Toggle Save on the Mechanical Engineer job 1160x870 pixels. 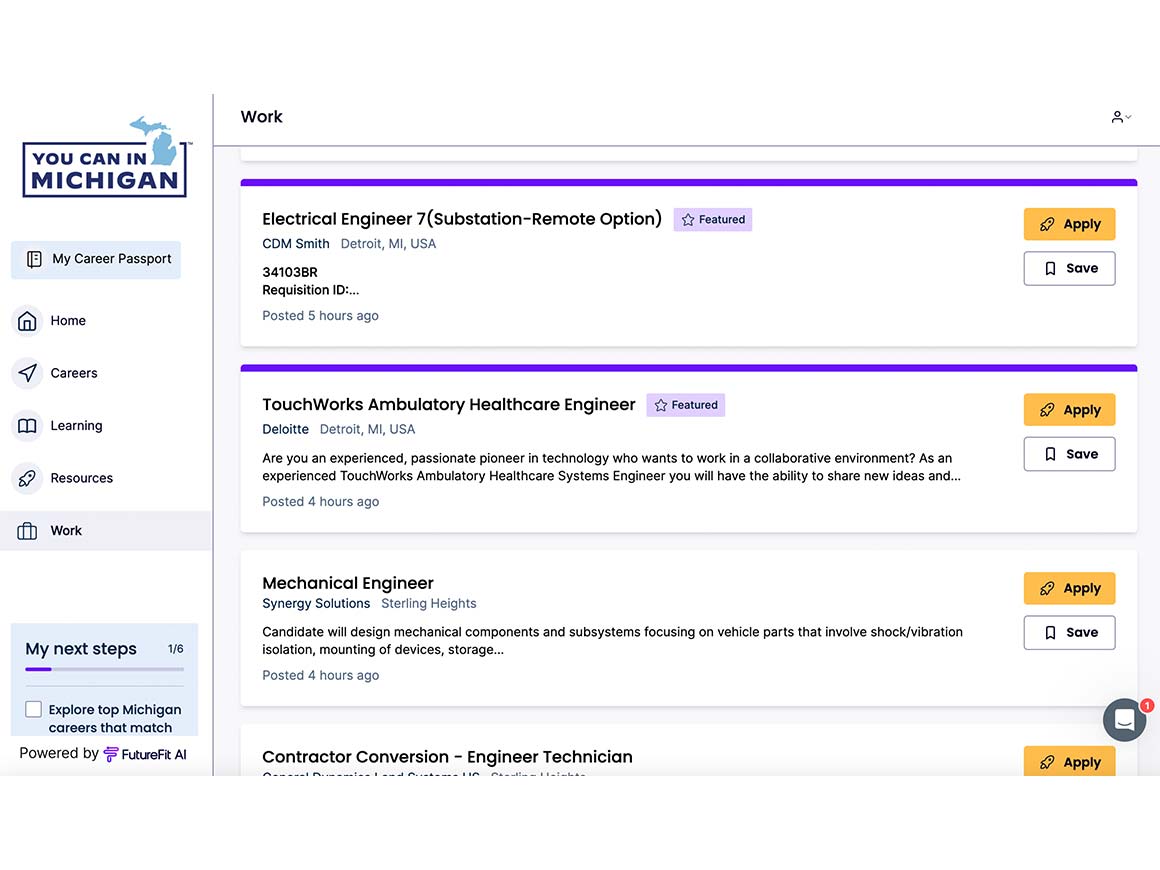tap(1069, 632)
